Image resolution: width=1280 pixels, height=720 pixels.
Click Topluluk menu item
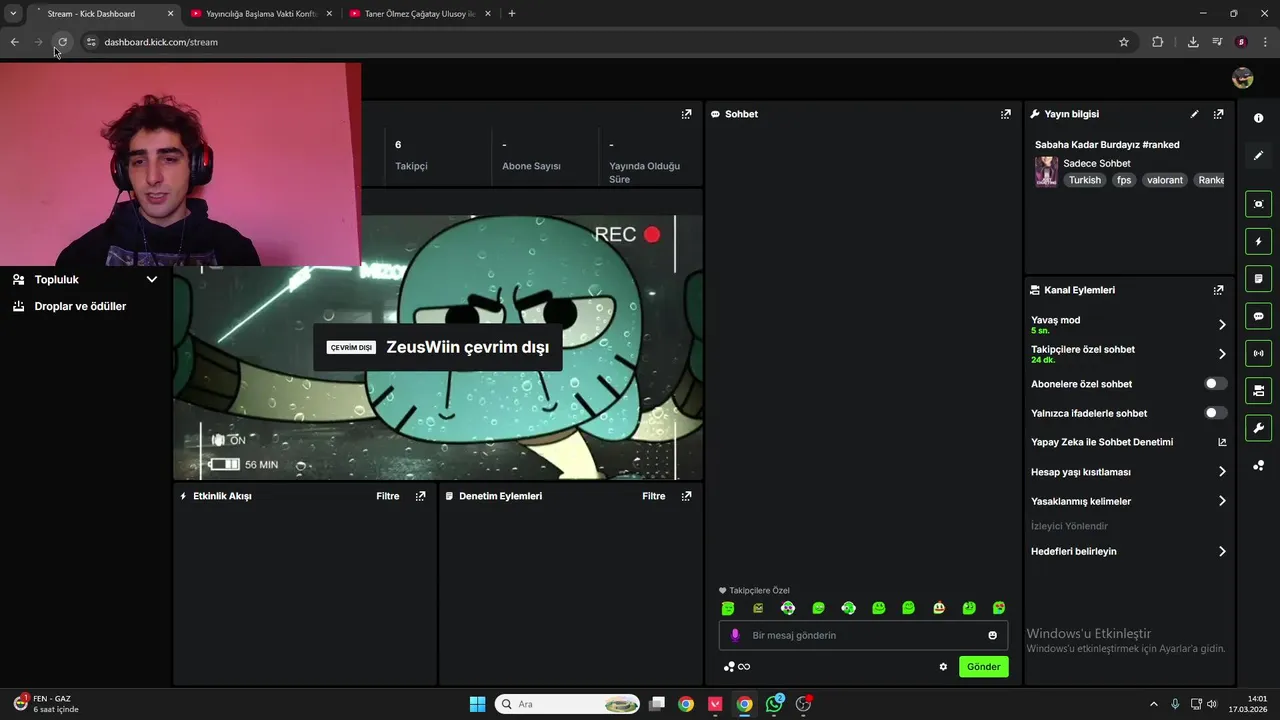point(56,280)
